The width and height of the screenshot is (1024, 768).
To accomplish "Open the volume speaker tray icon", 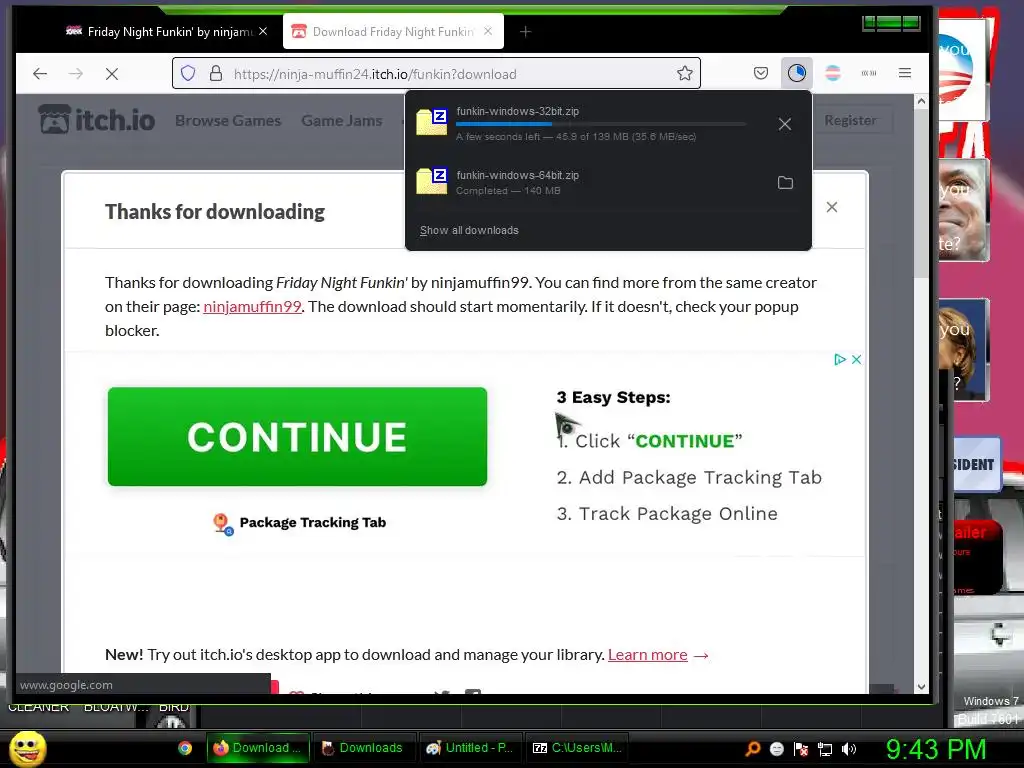I will tap(849, 748).
